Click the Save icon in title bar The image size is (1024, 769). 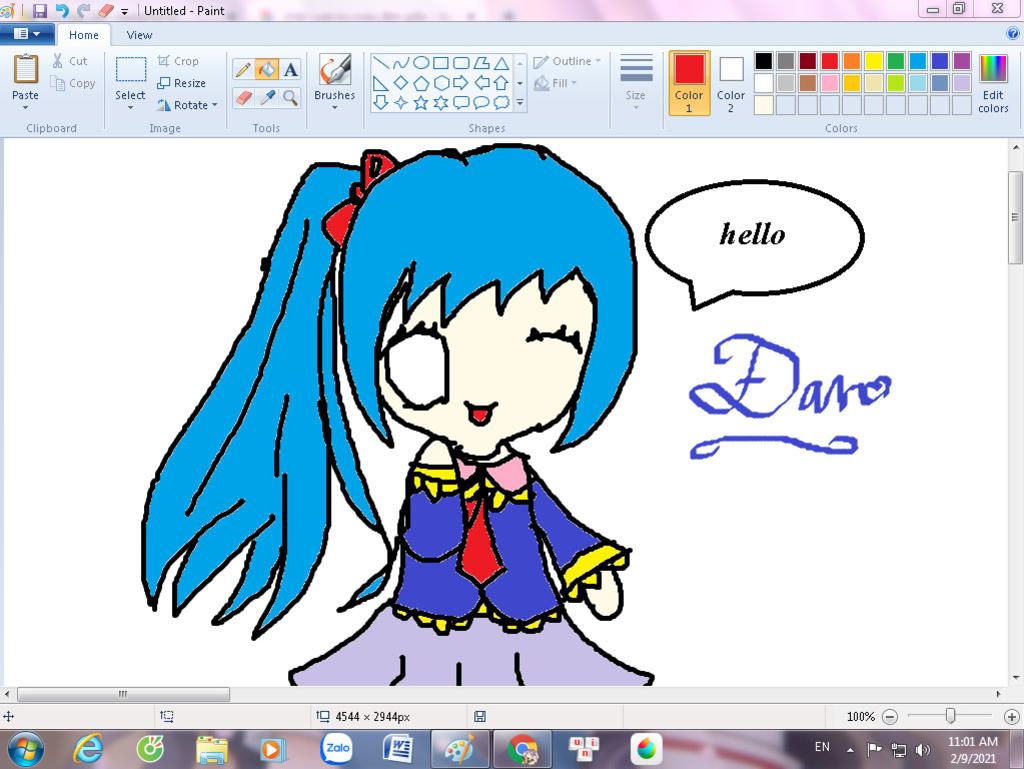40,10
